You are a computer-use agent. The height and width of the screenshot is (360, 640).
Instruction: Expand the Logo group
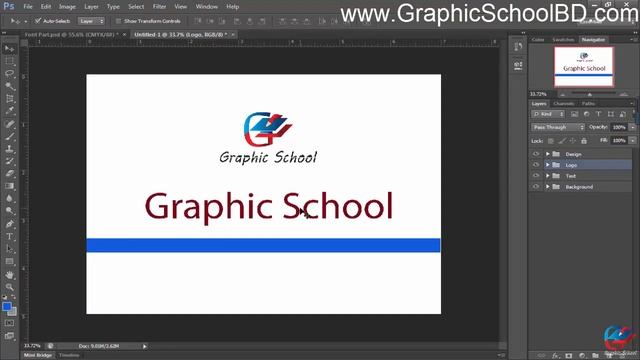click(548, 165)
